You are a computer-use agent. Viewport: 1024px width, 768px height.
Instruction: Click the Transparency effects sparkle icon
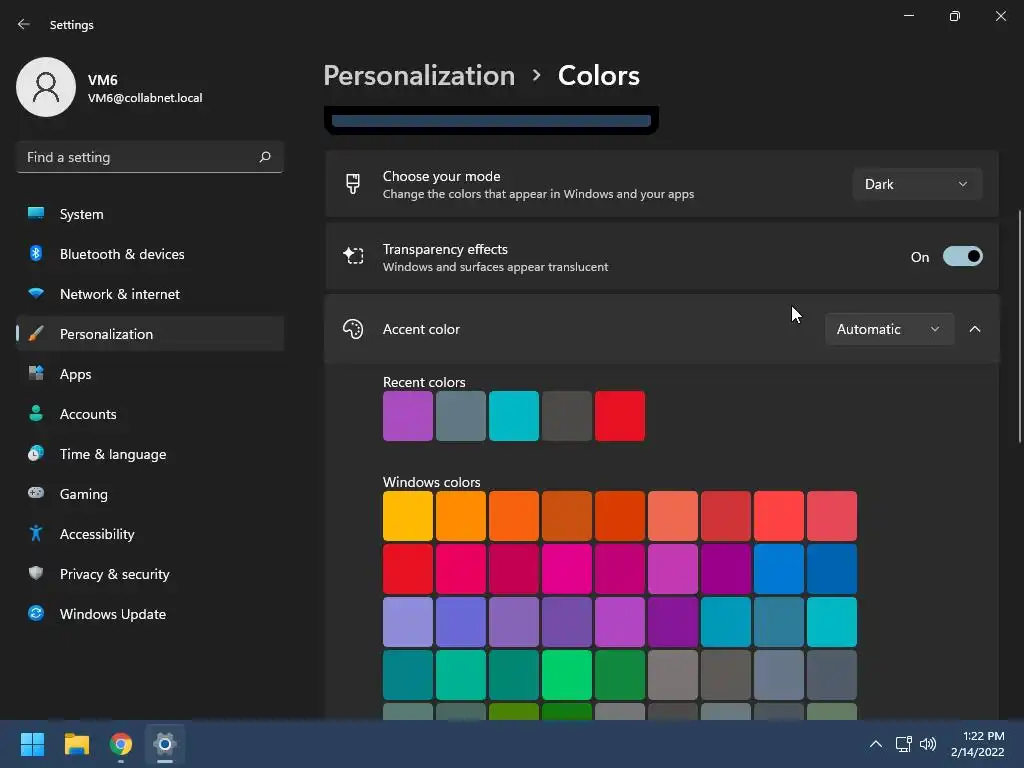tap(353, 256)
